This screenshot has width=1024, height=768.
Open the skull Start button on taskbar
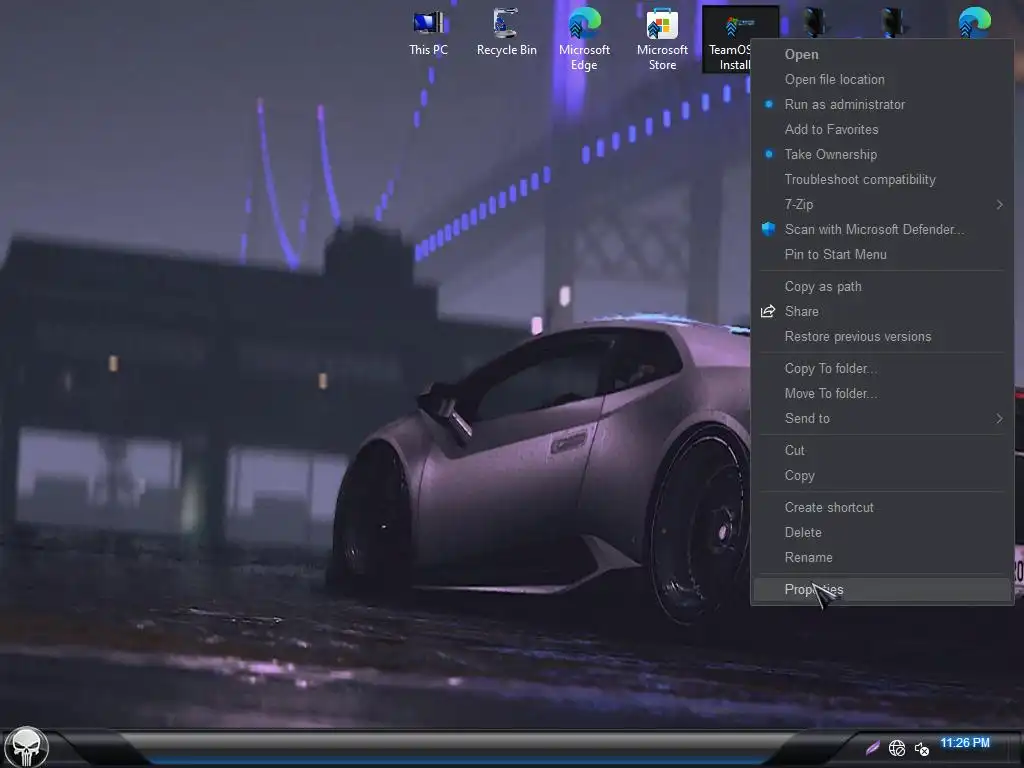(26, 747)
